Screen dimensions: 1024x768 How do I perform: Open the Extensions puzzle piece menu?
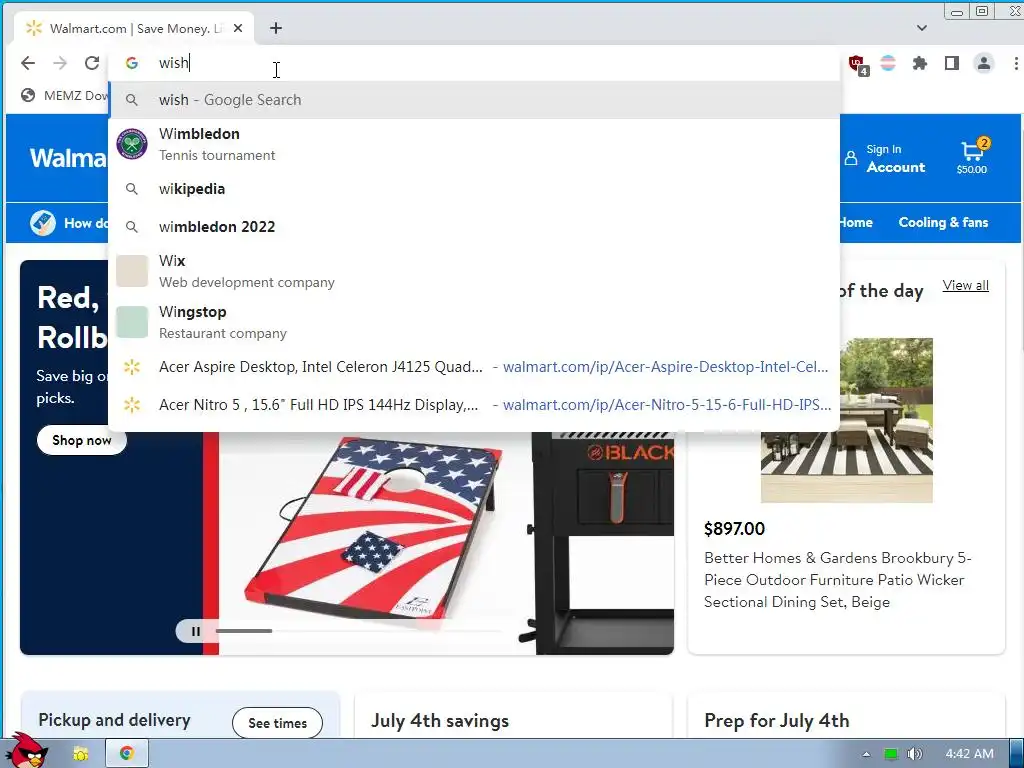(x=920, y=63)
